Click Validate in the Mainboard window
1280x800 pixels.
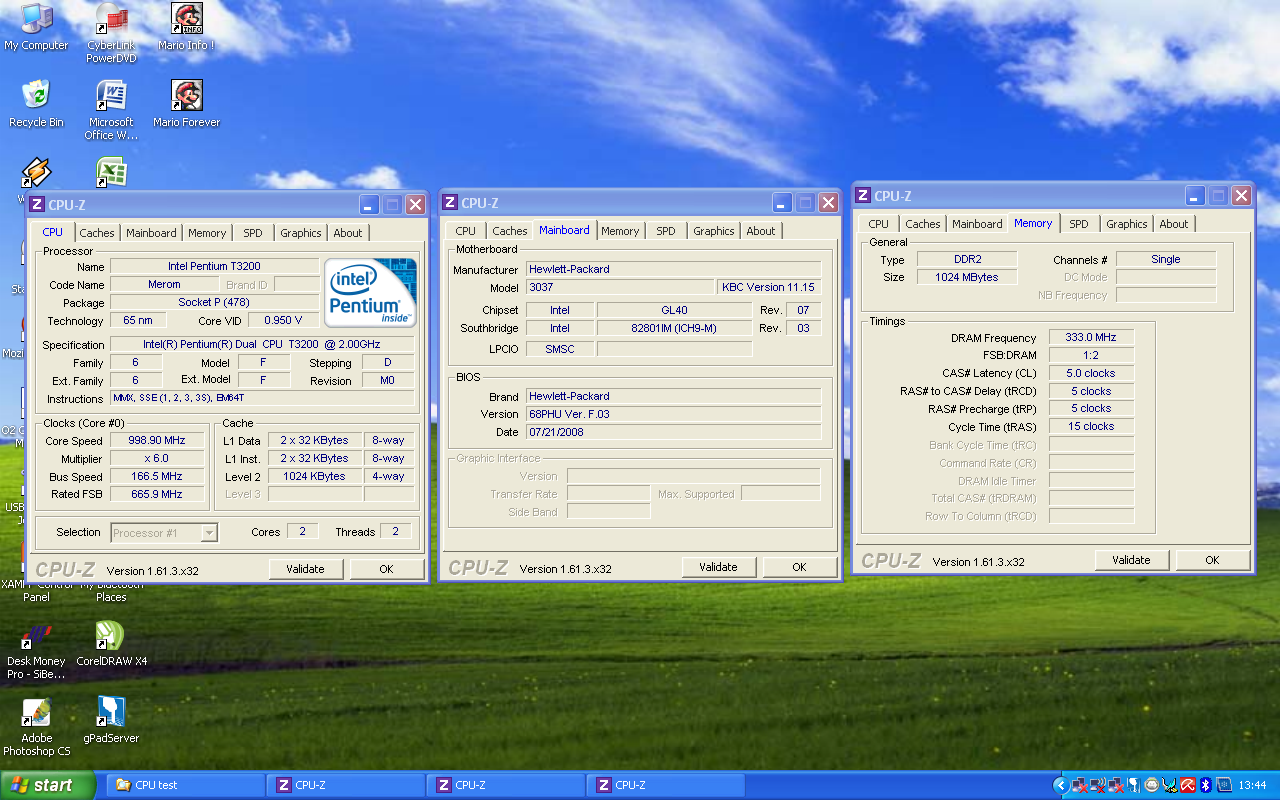pyautogui.click(x=719, y=567)
